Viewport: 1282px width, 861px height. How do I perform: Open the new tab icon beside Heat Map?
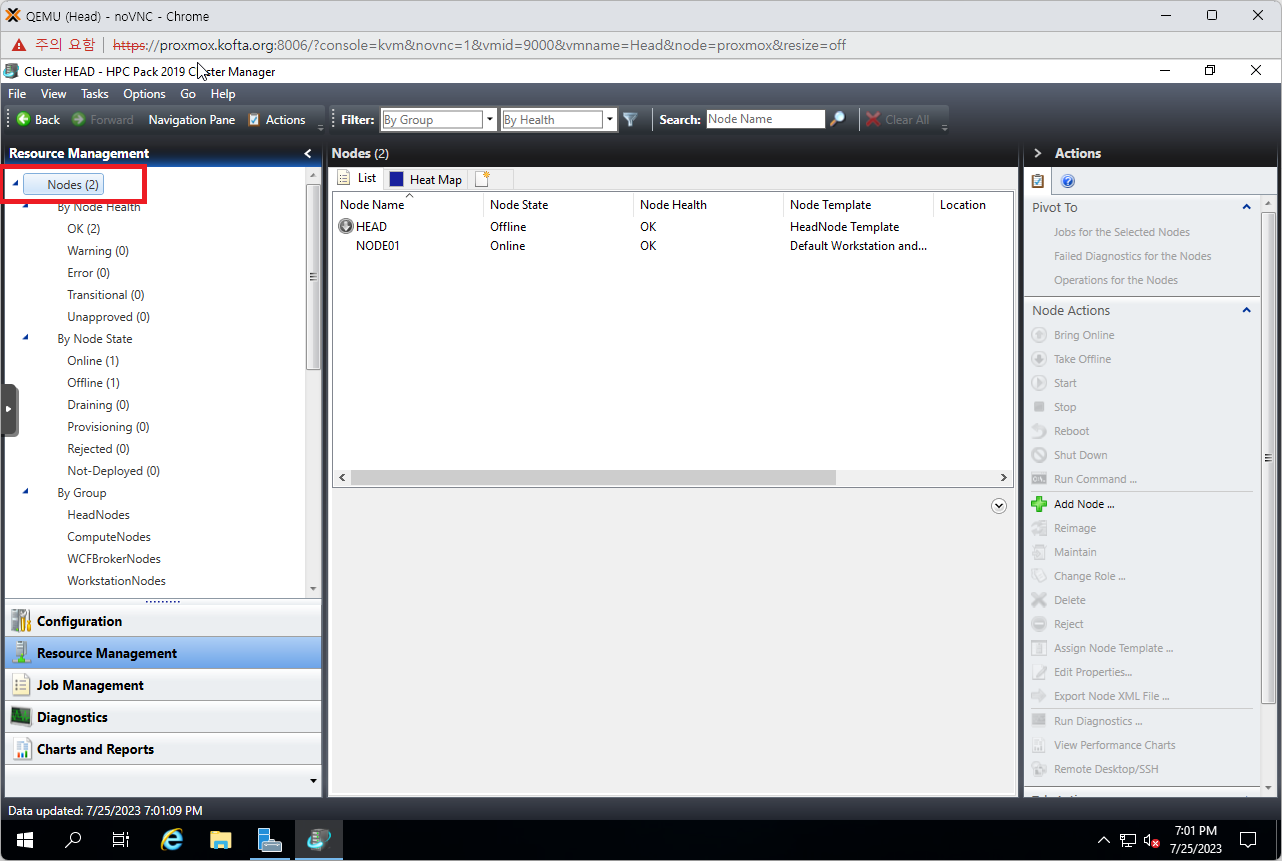coord(482,179)
